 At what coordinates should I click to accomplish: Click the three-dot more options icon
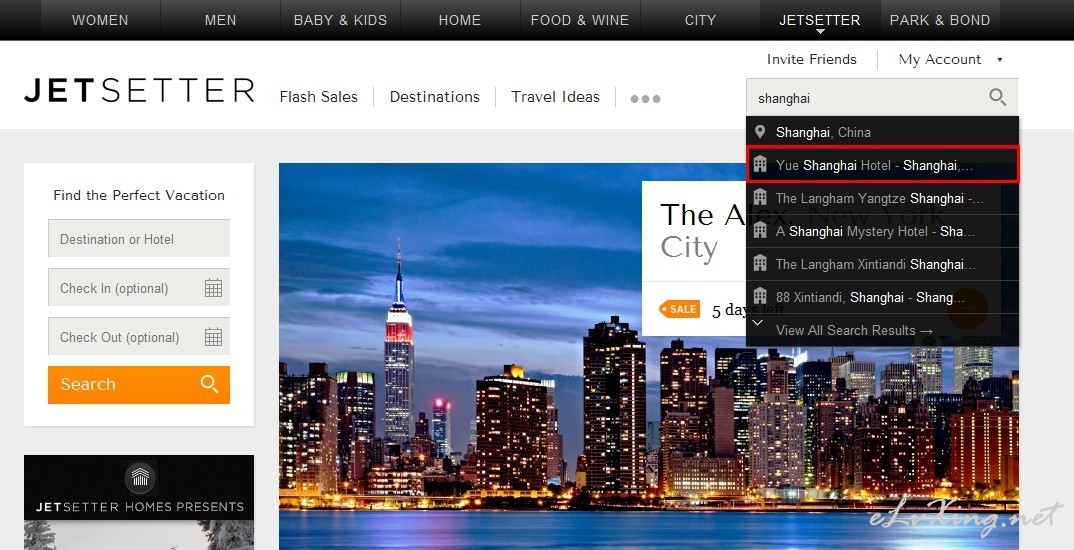645,99
